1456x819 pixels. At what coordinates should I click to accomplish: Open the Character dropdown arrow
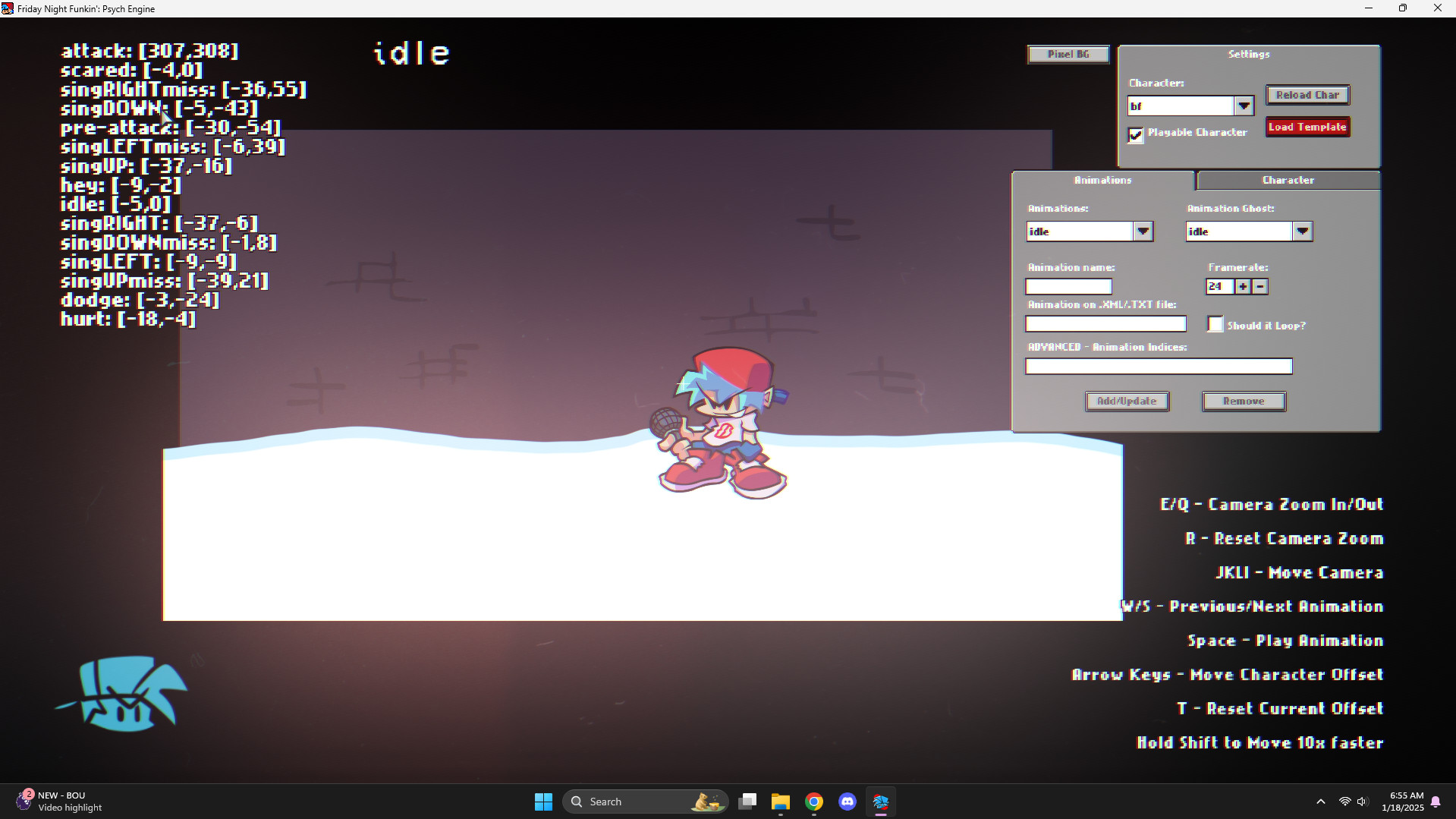click(1244, 106)
